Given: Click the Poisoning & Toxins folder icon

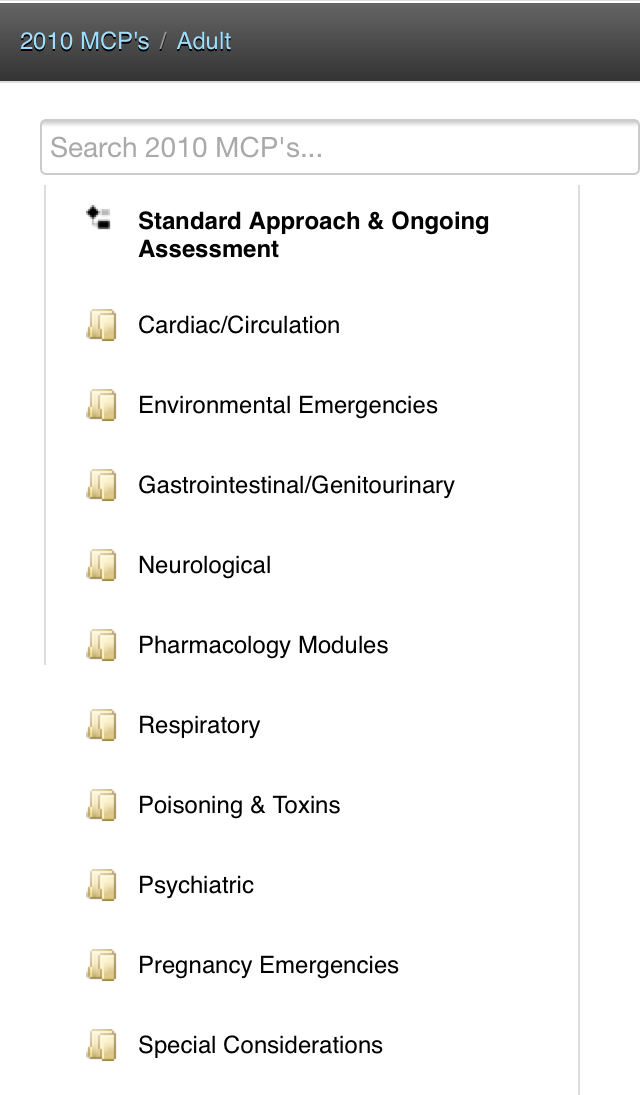Looking at the screenshot, I should (101, 805).
